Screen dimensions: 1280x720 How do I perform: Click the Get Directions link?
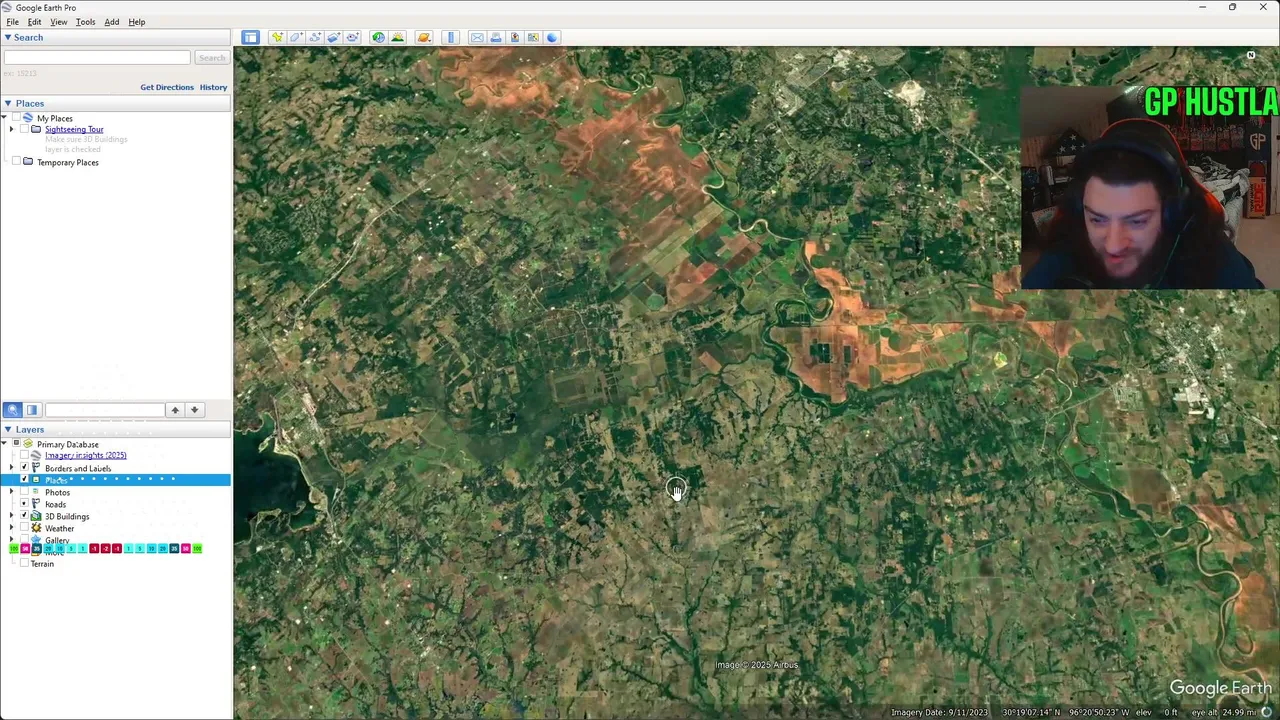pyautogui.click(x=167, y=87)
